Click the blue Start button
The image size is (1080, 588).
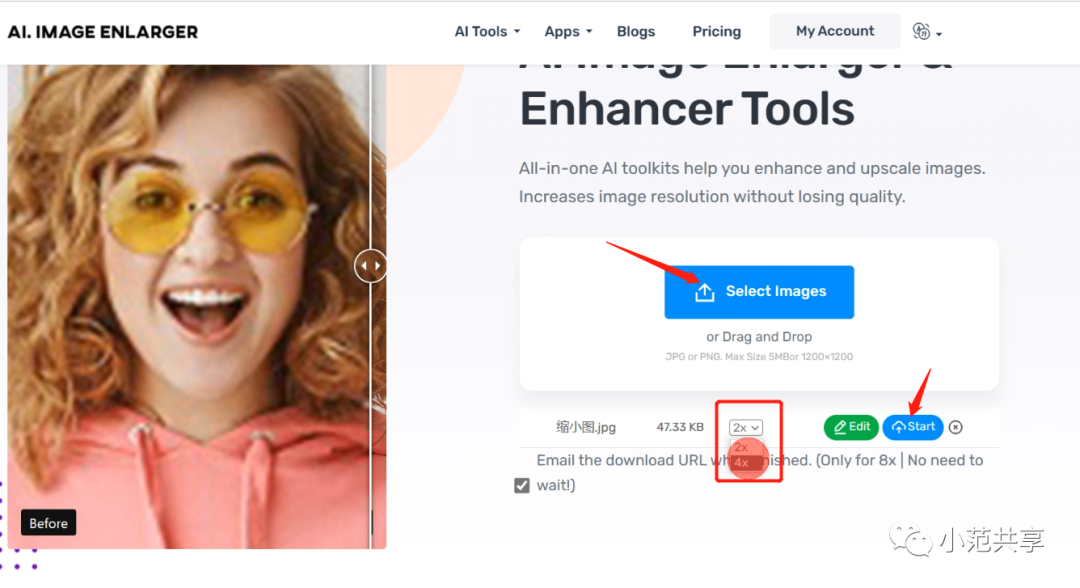913,428
